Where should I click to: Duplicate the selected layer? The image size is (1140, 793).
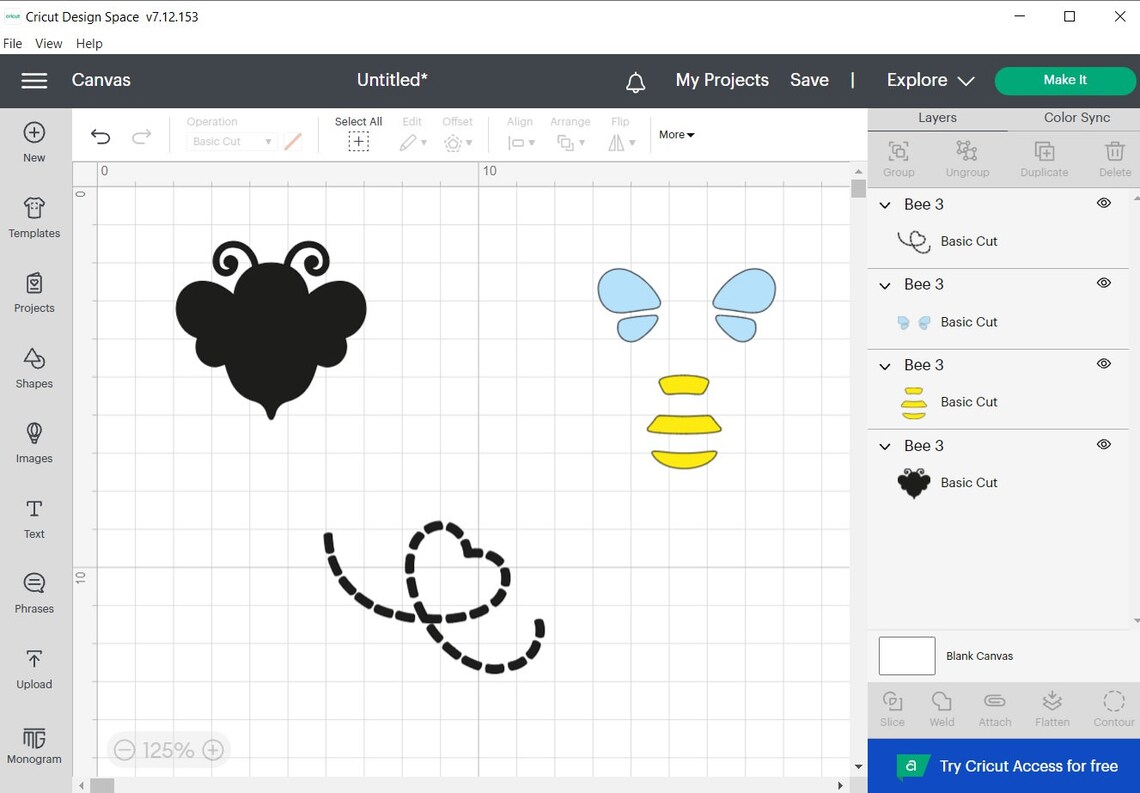coord(1044,157)
